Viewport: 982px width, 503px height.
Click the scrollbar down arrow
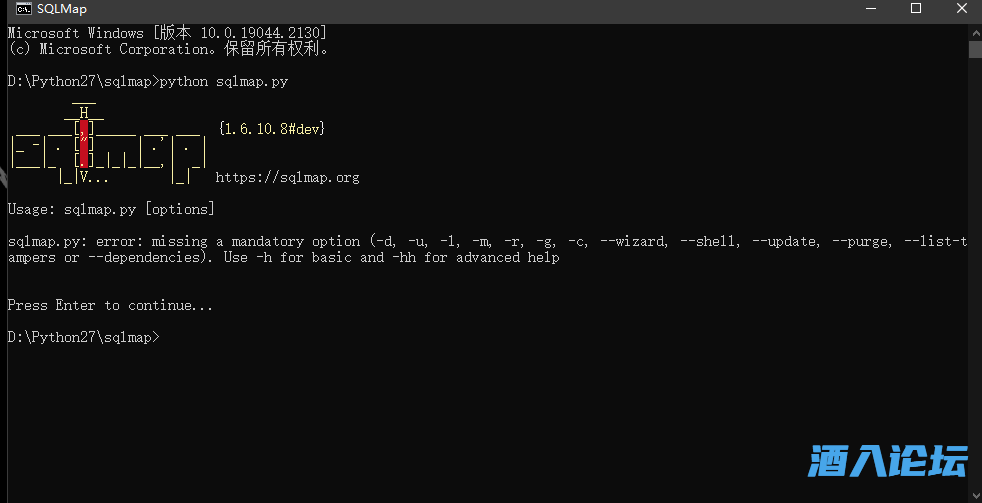[975, 494]
